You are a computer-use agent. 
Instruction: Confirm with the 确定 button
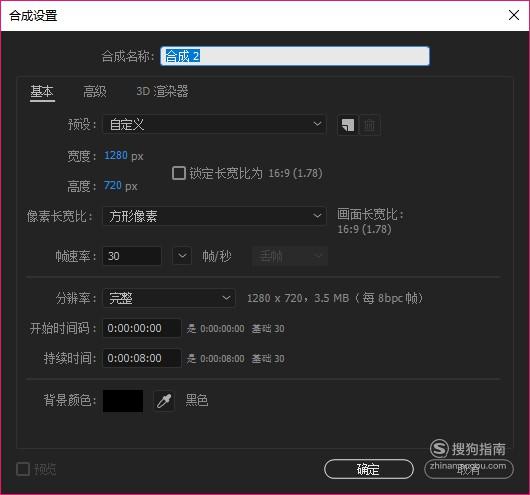pyautogui.click(x=369, y=469)
